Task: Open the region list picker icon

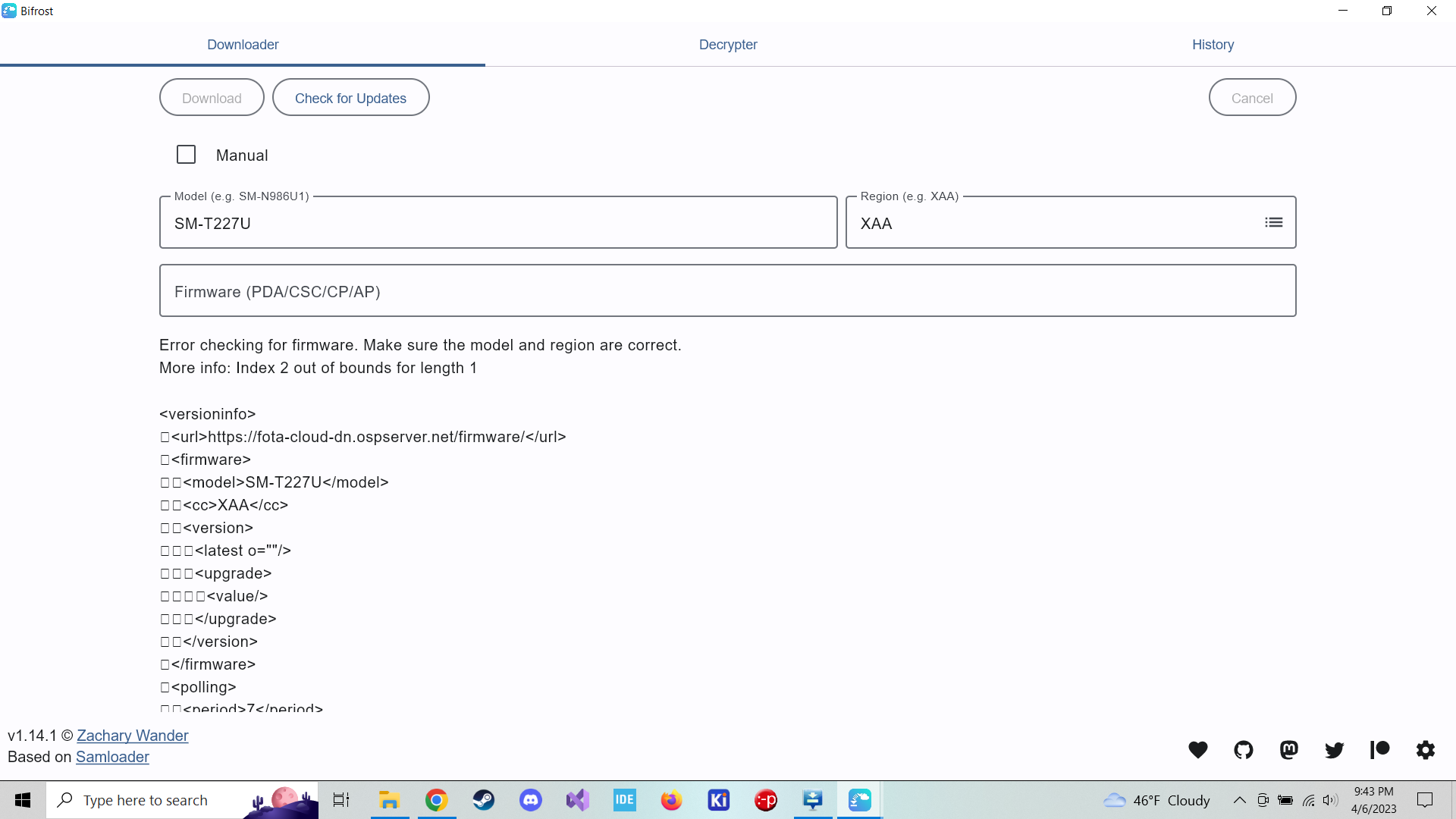Action: [x=1274, y=222]
